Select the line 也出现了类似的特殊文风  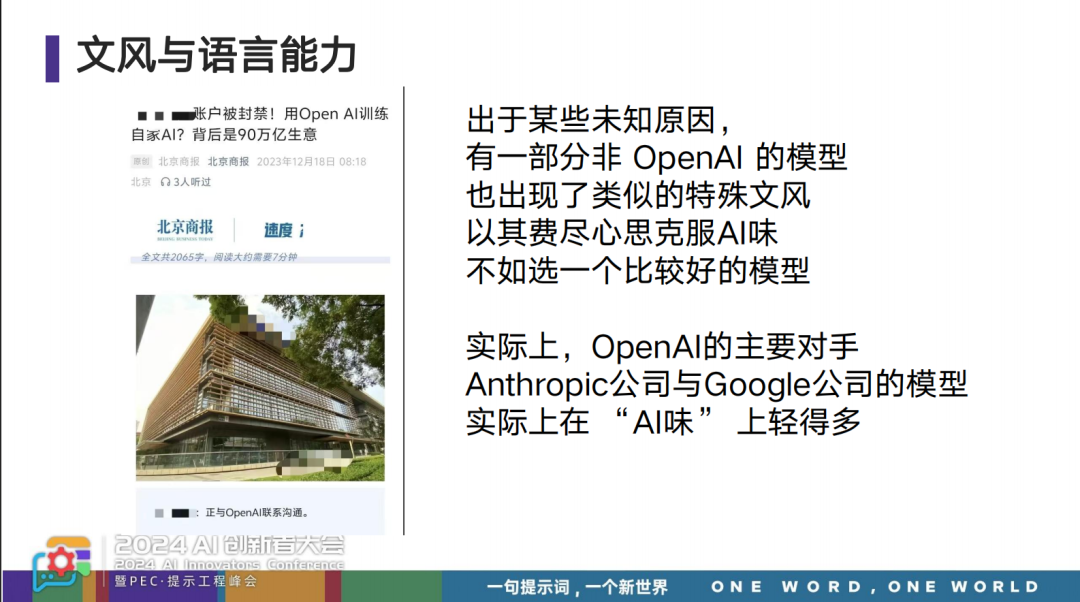click(638, 196)
